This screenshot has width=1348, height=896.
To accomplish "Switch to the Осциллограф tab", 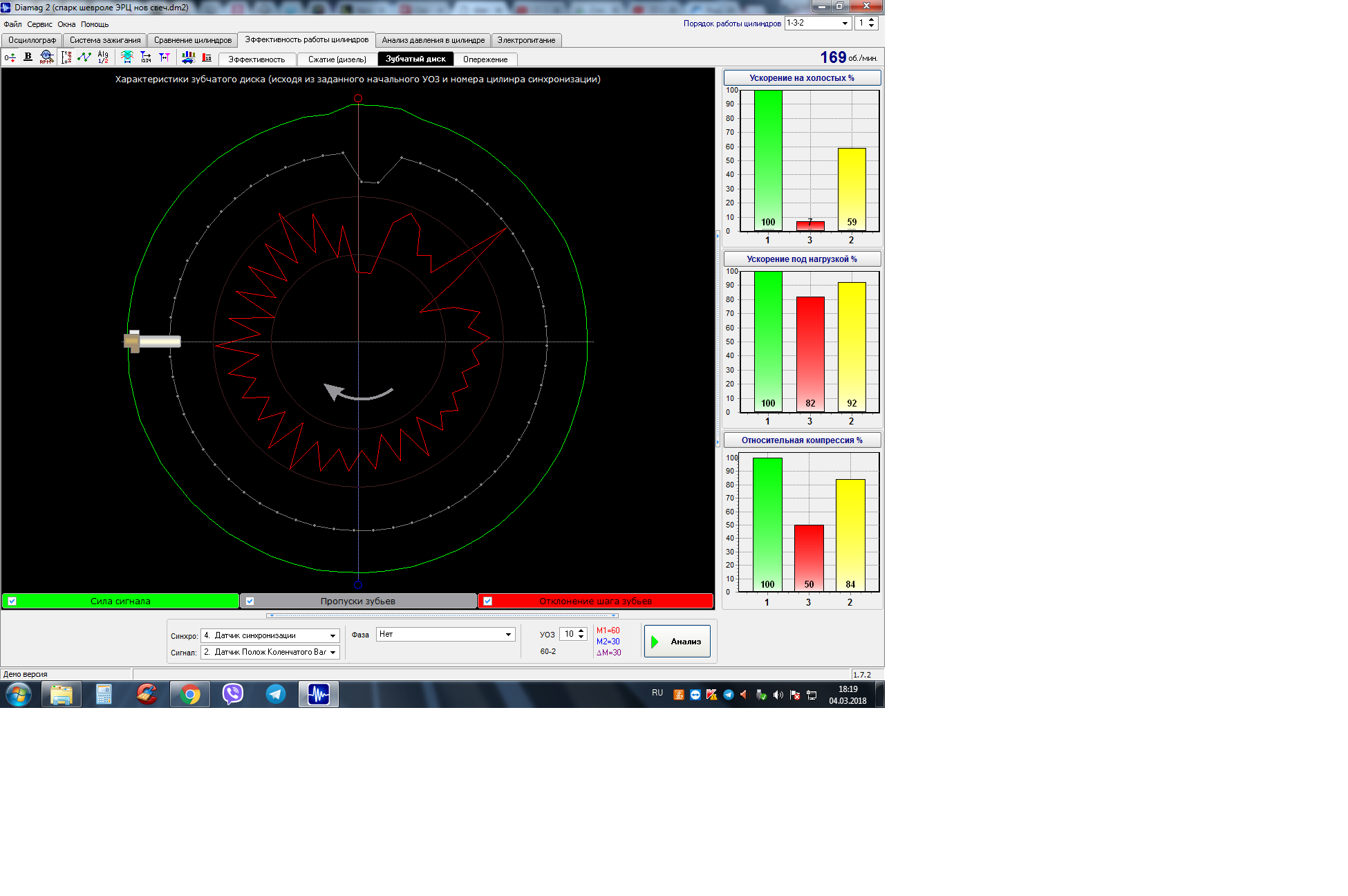I will pyautogui.click(x=32, y=40).
